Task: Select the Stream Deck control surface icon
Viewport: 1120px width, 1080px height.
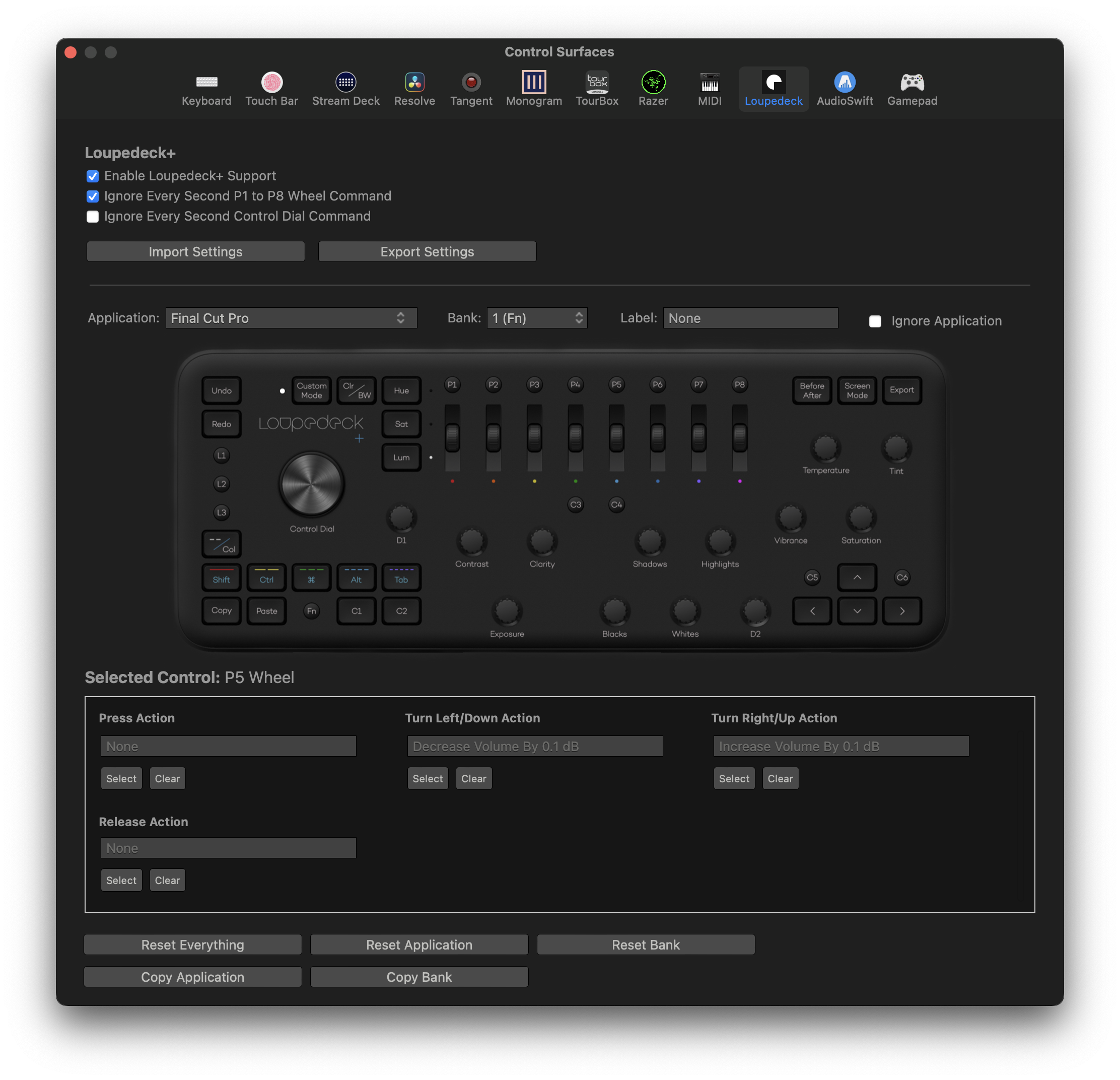Action: (345, 89)
